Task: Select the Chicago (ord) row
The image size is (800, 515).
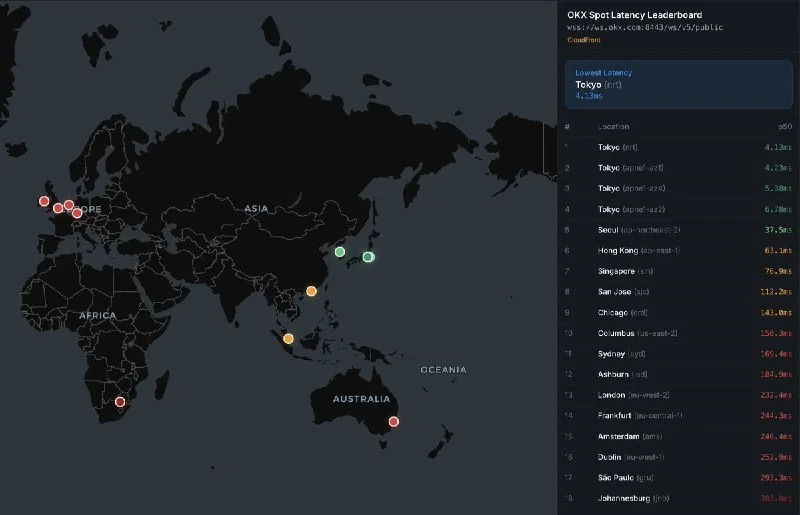Action: [x=679, y=312]
